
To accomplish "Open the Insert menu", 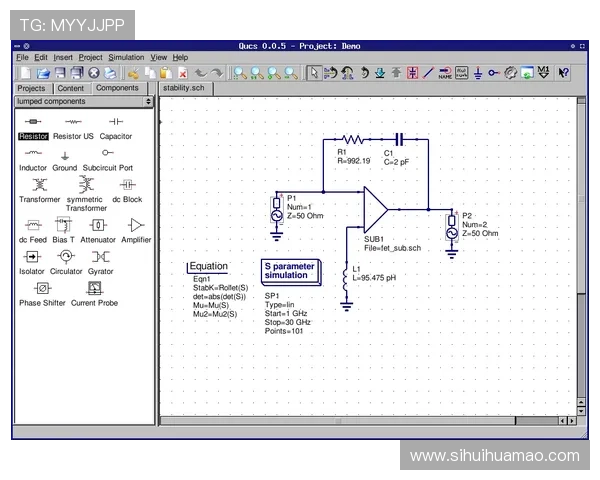I will click(x=63, y=58).
